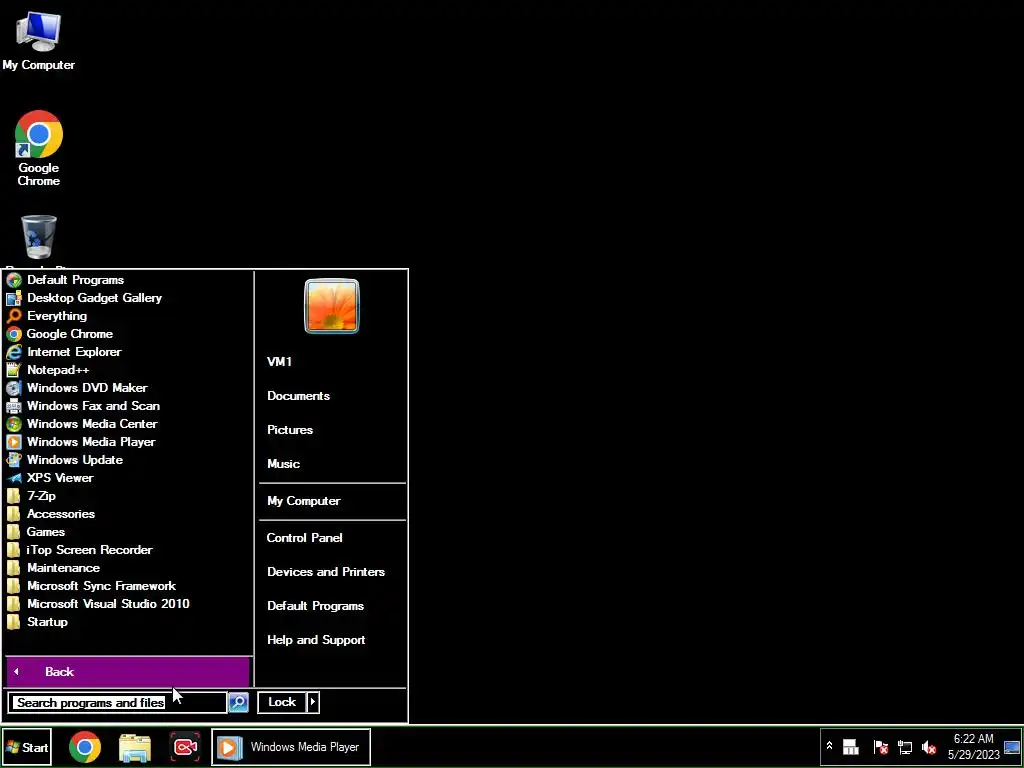This screenshot has width=1024, height=768.
Task: Expand the Games folder
Action: pyautogui.click(x=129, y=532)
